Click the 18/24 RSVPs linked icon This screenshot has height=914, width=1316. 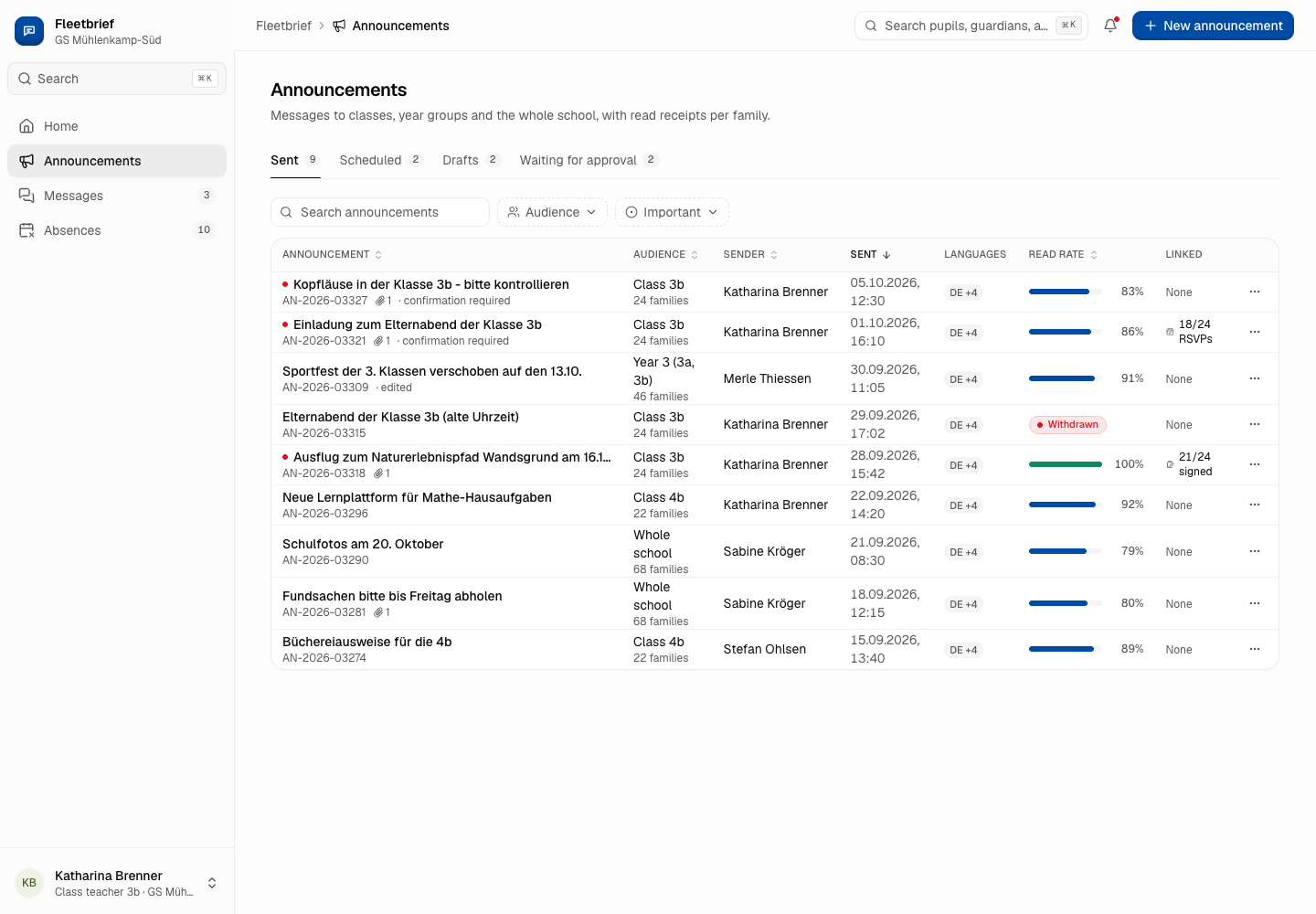point(1170,332)
